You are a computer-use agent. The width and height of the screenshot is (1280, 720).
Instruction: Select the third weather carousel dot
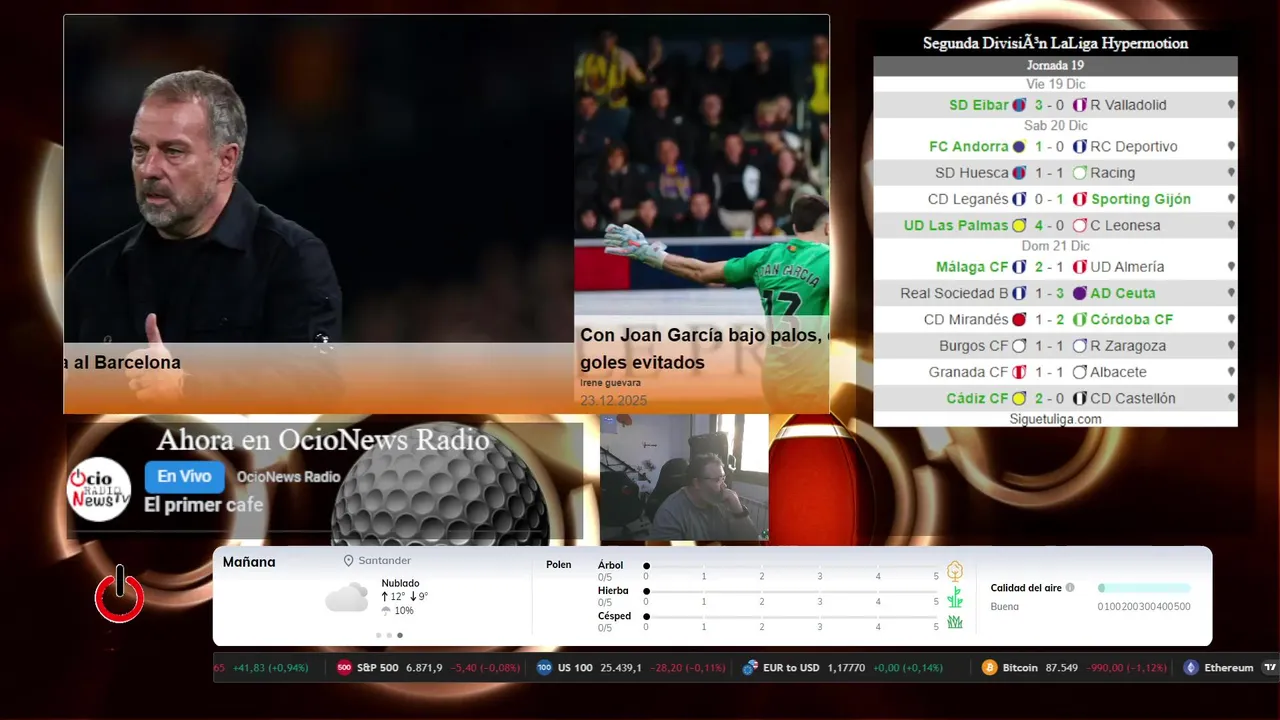(400, 635)
